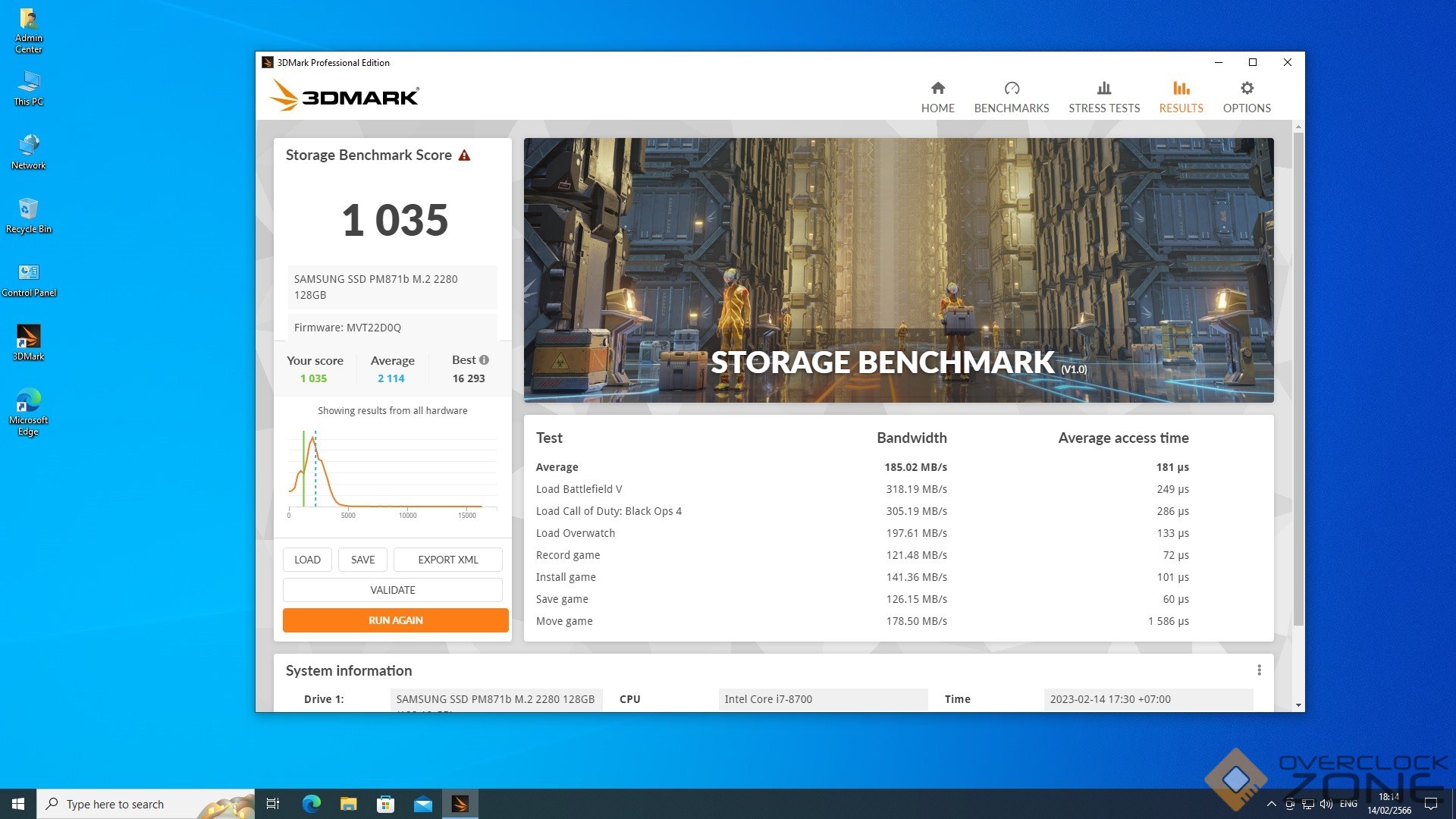Click the Validate button
The width and height of the screenshot is (1456, 819).
[392, 590]
